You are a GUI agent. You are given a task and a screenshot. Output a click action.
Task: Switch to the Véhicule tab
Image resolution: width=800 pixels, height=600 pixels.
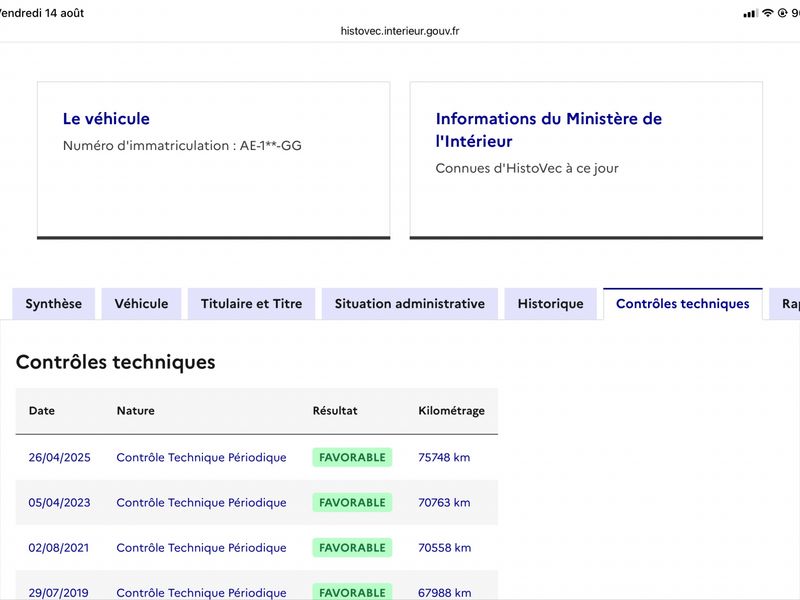(141, 304)
